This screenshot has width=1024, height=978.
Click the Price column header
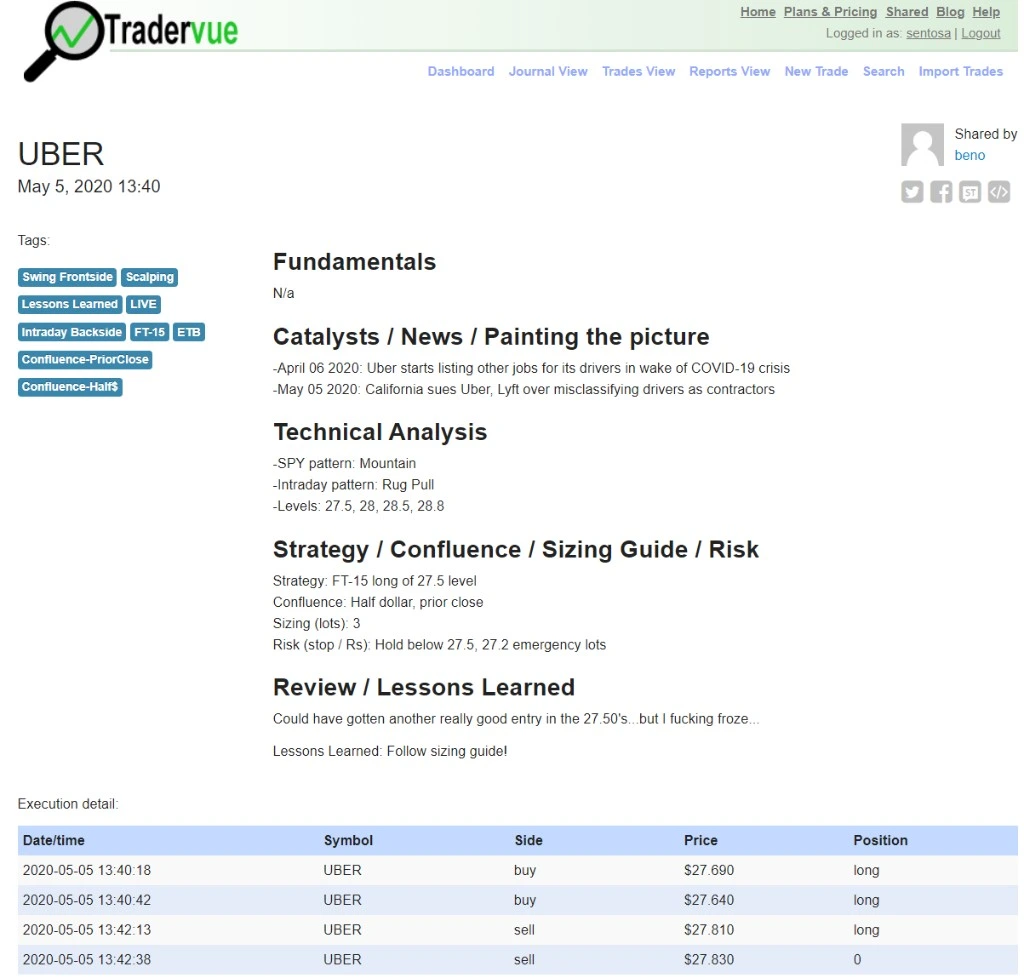[x=701, y=841]
